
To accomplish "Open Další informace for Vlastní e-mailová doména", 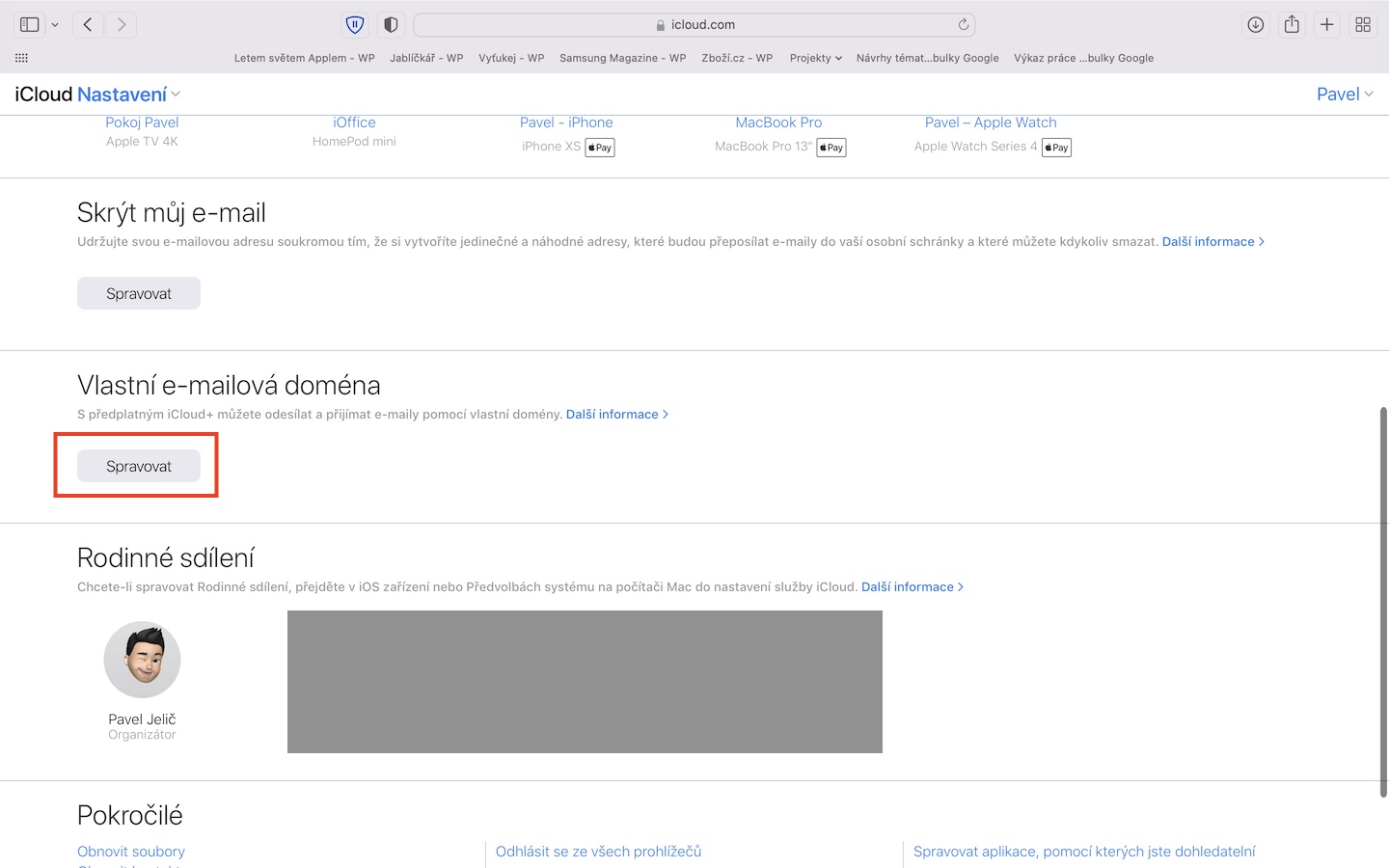I will pos(616,415).
